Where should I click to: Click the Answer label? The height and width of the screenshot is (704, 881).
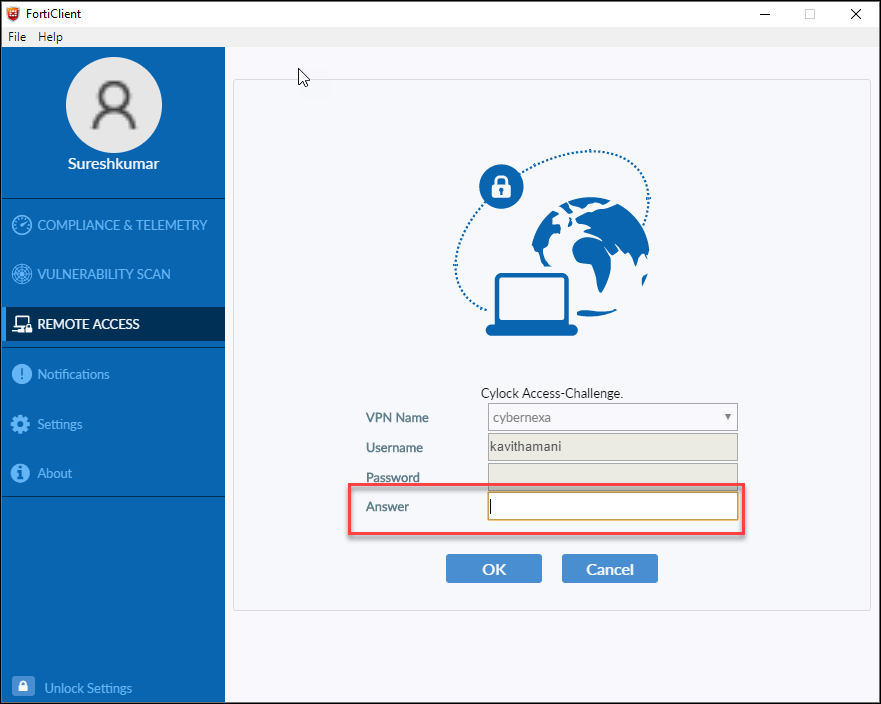click(x=387, y=506)
